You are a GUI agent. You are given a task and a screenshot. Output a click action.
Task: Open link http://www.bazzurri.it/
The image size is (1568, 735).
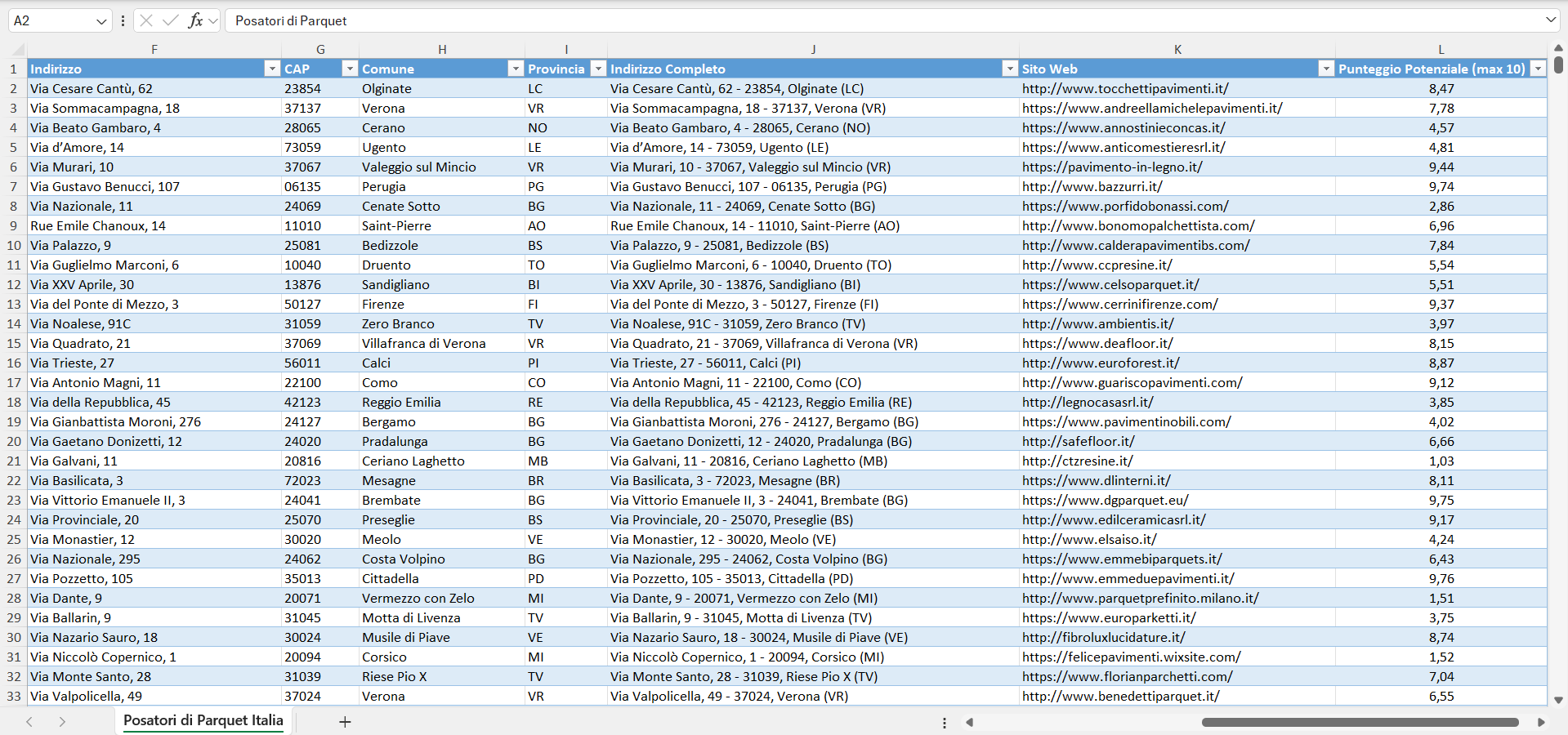(x=1092, y=186)
